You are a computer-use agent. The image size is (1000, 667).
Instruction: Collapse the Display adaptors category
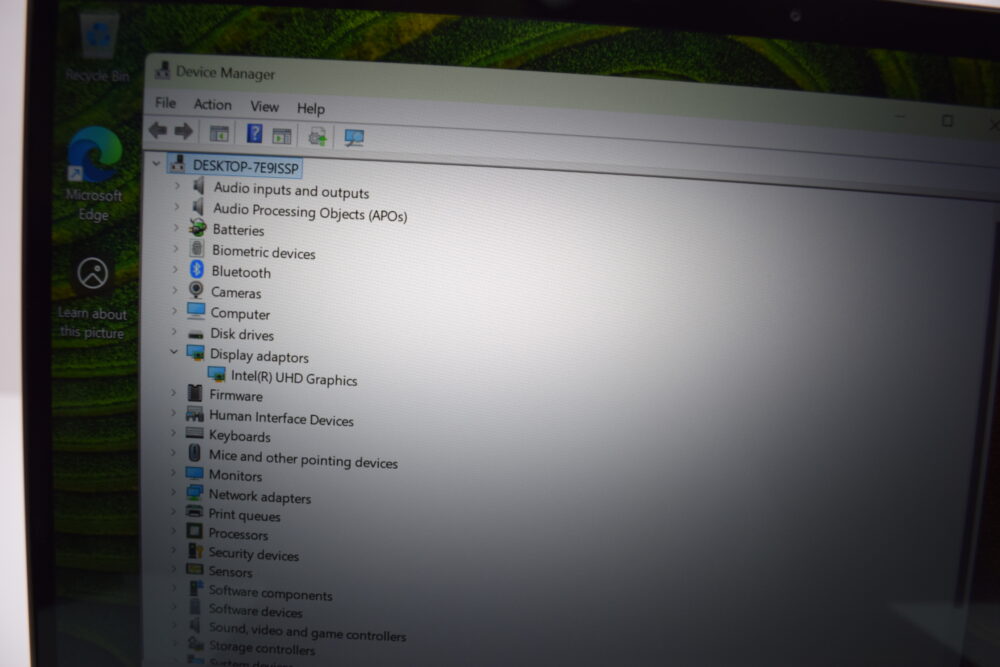pos(173,351)
